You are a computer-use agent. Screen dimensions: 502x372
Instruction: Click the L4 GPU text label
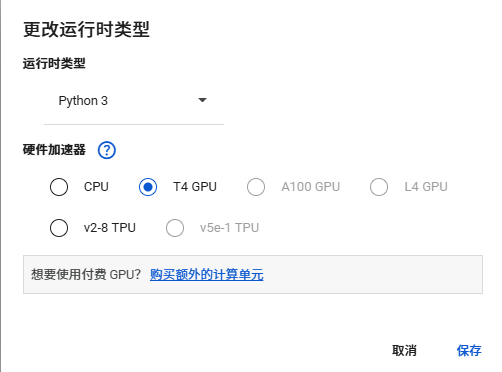[x=426, y=187]
